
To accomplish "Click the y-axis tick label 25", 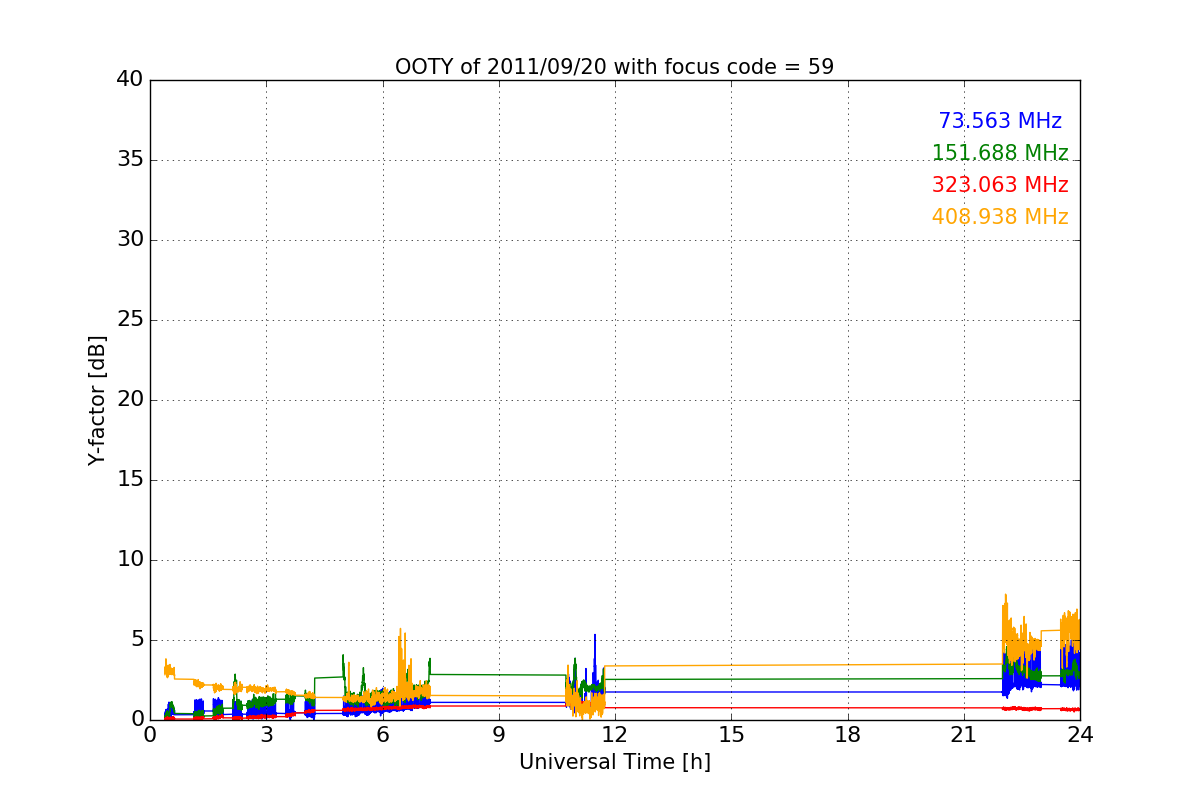I will click(x=130, y=320).
